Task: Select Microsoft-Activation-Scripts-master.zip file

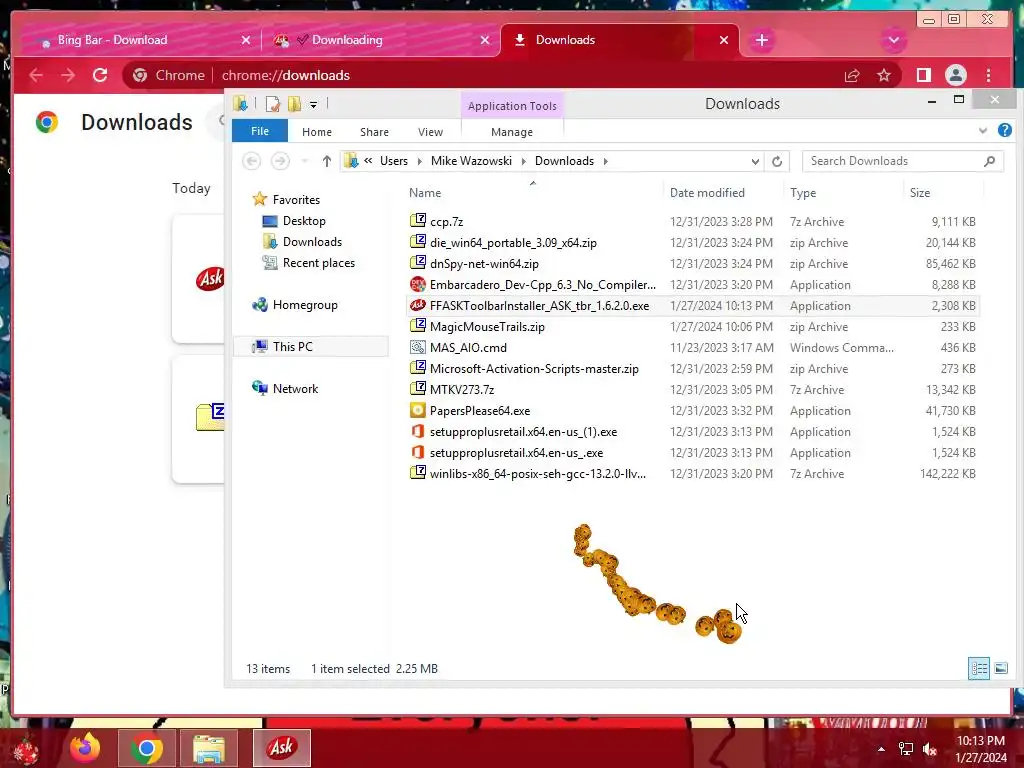Action: click(534, 369)
